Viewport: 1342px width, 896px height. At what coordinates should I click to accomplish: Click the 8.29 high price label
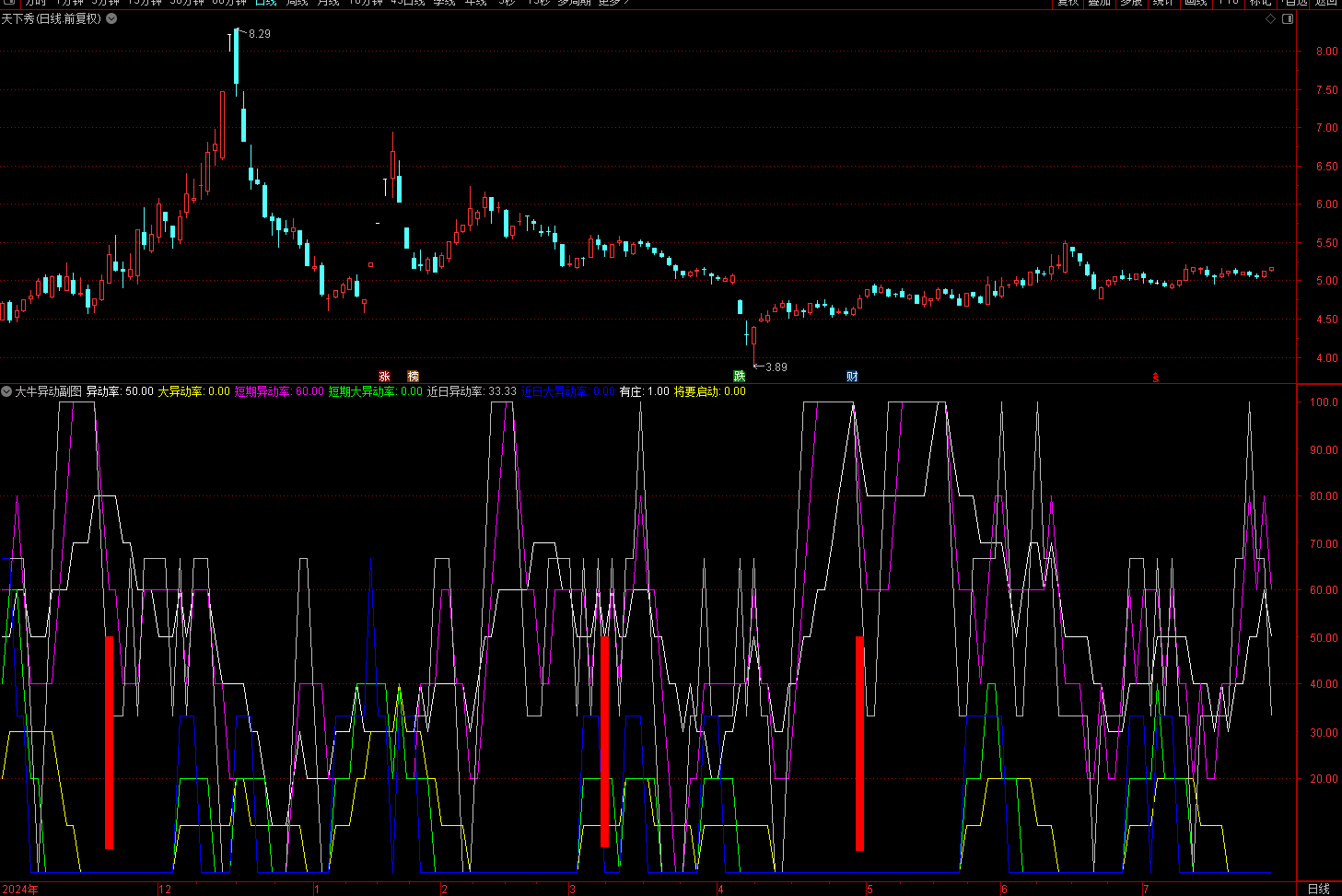260,34
